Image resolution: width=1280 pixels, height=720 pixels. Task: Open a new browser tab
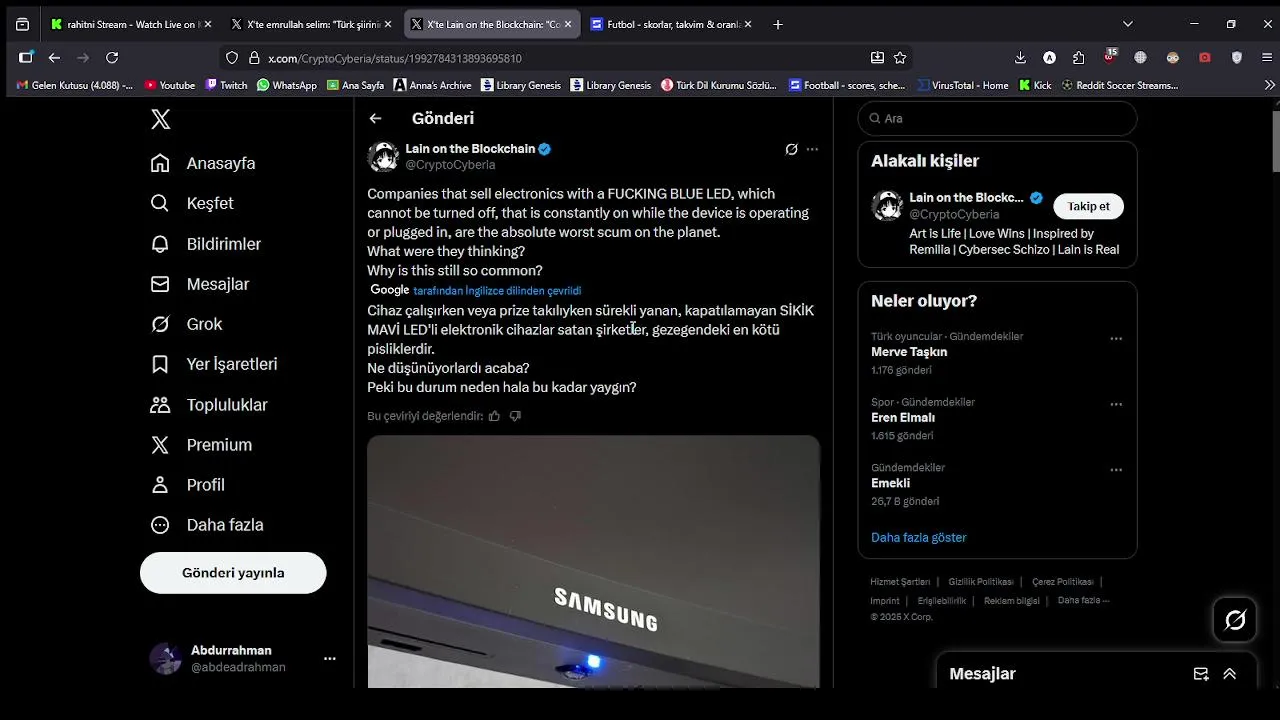click(x=778, y=24)
